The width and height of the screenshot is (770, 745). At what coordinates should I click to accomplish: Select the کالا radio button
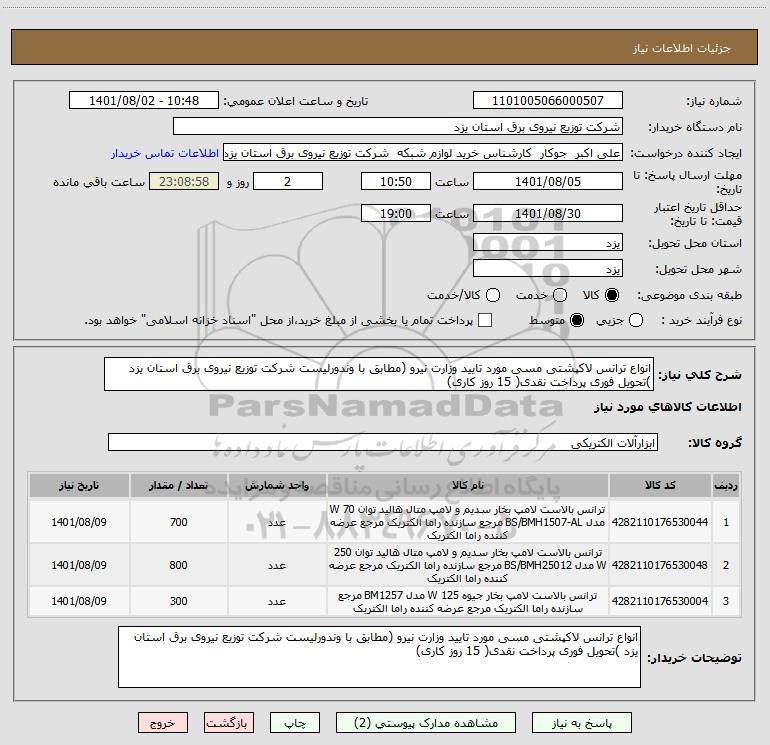pyautogui.click(x=612, y=295)
